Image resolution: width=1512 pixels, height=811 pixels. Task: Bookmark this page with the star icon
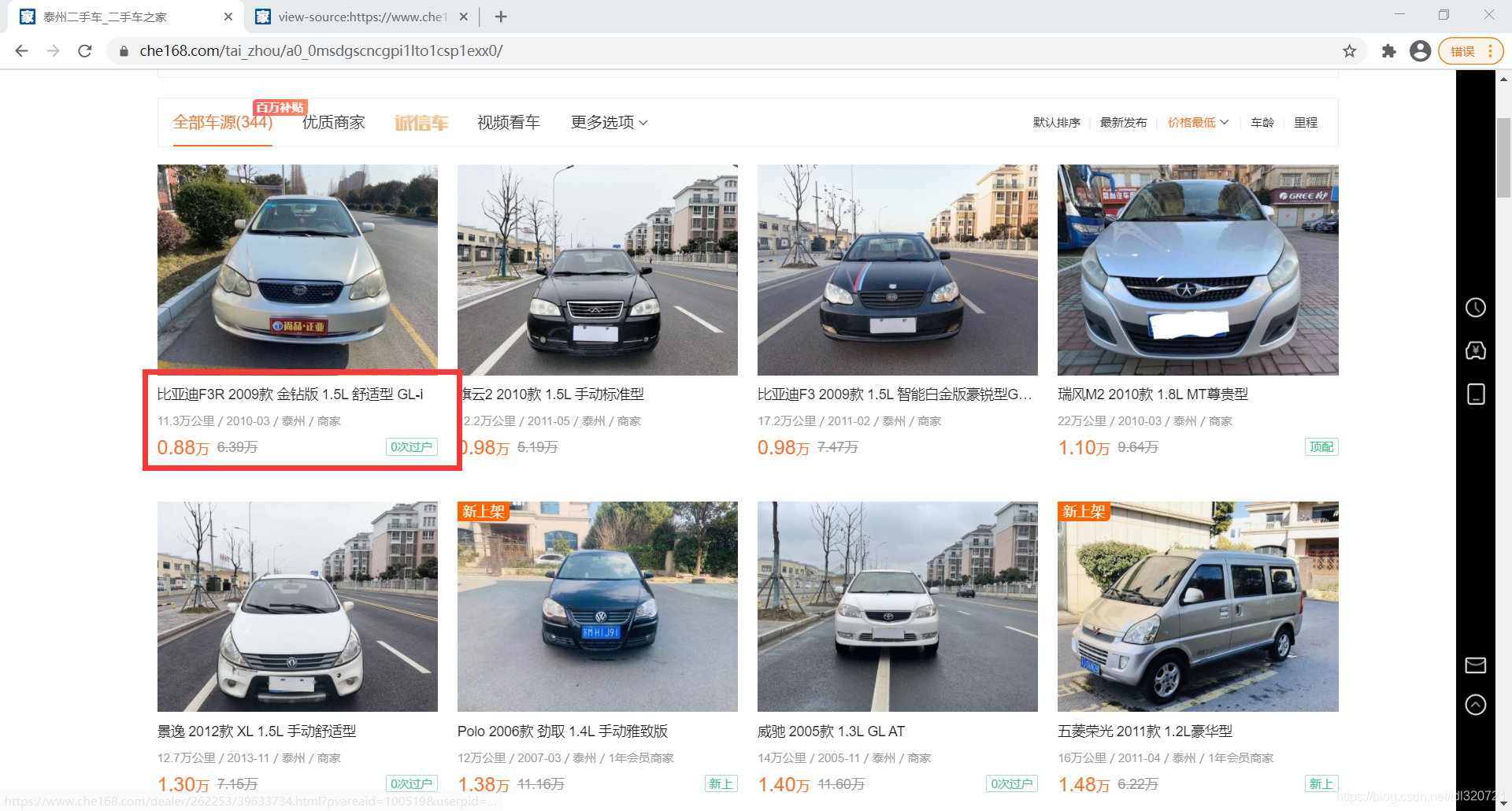click(x=1349, y=51)
